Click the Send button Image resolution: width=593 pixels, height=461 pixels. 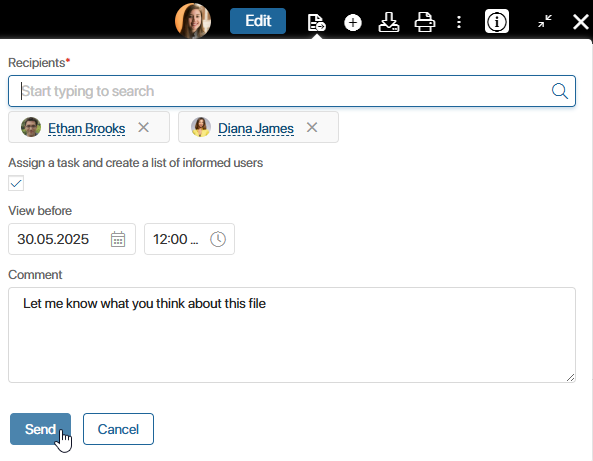tap(40, 429)
